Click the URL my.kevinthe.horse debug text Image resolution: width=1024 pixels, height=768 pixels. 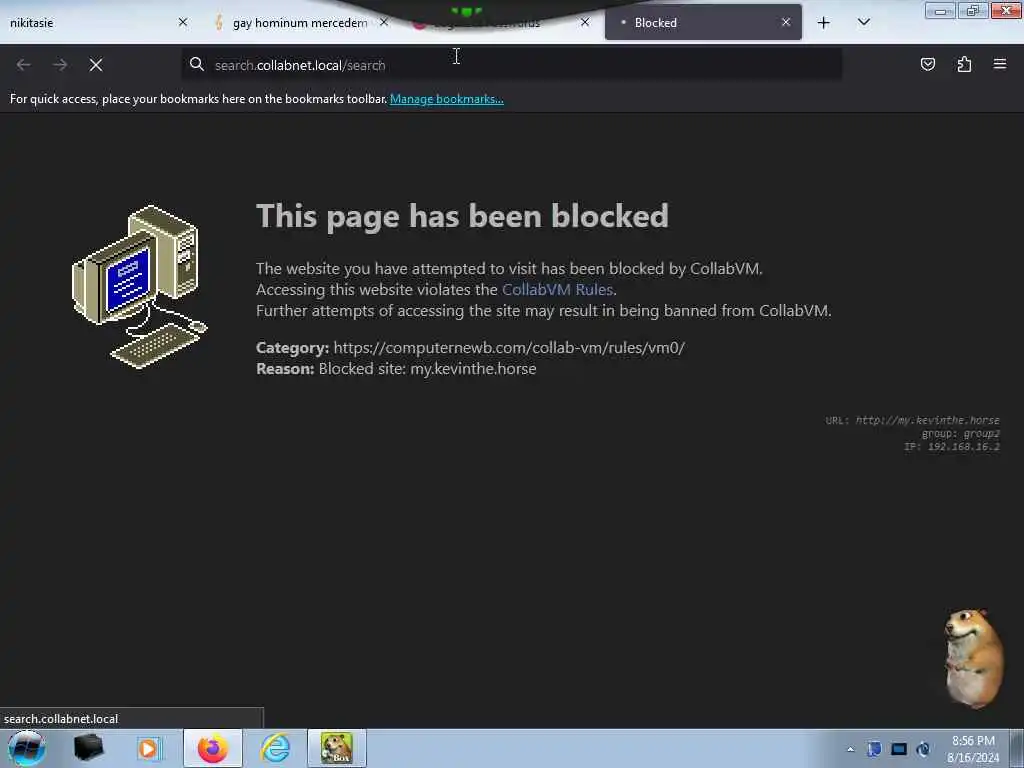click(x=912, y=420)
